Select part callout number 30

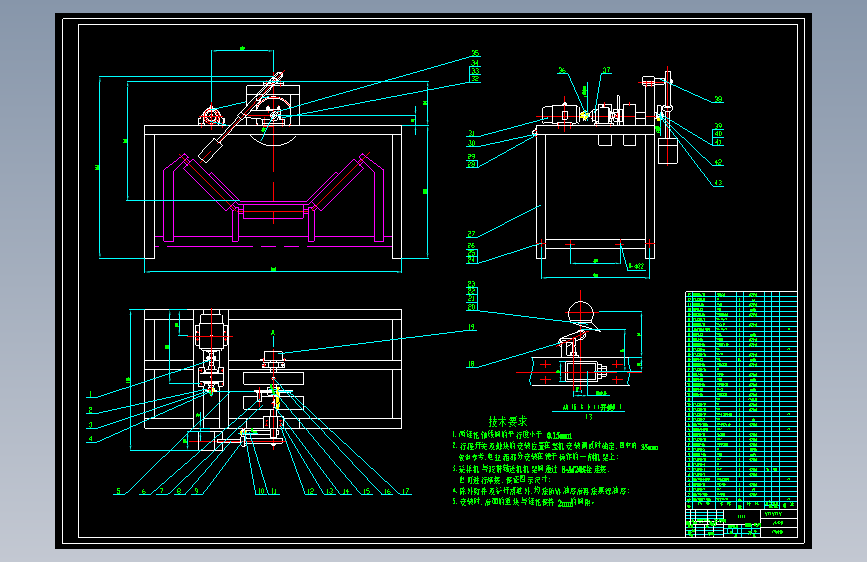[x=472, y=143]
